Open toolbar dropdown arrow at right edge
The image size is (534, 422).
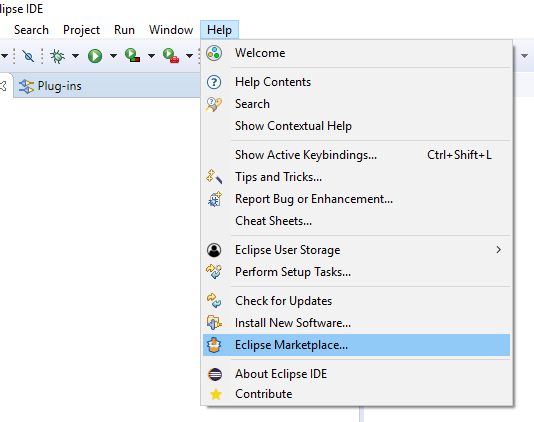(524, 56)
